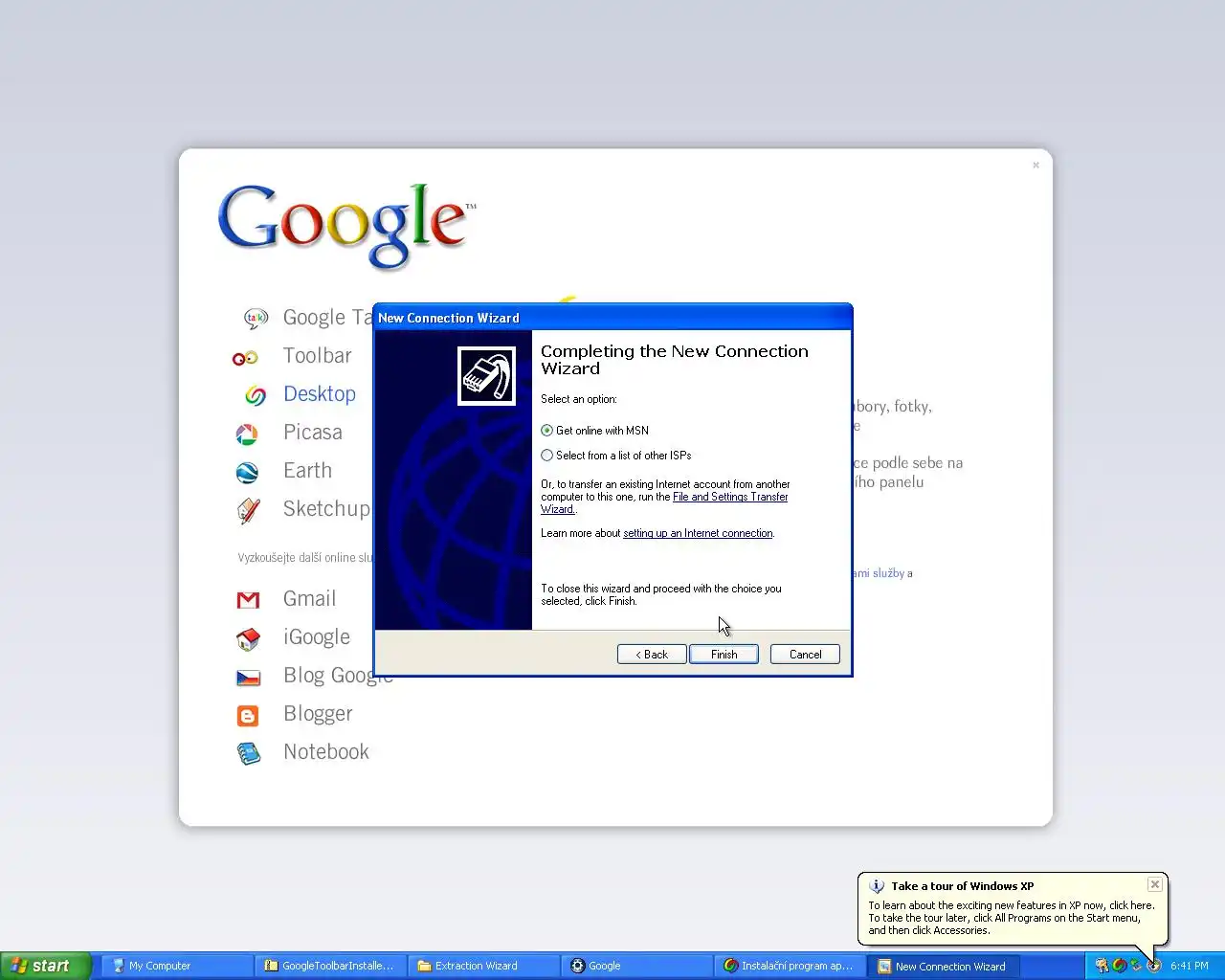Click the green arrow tray icon
This screenshot has height=980, width=1225.
(1136, 966)
